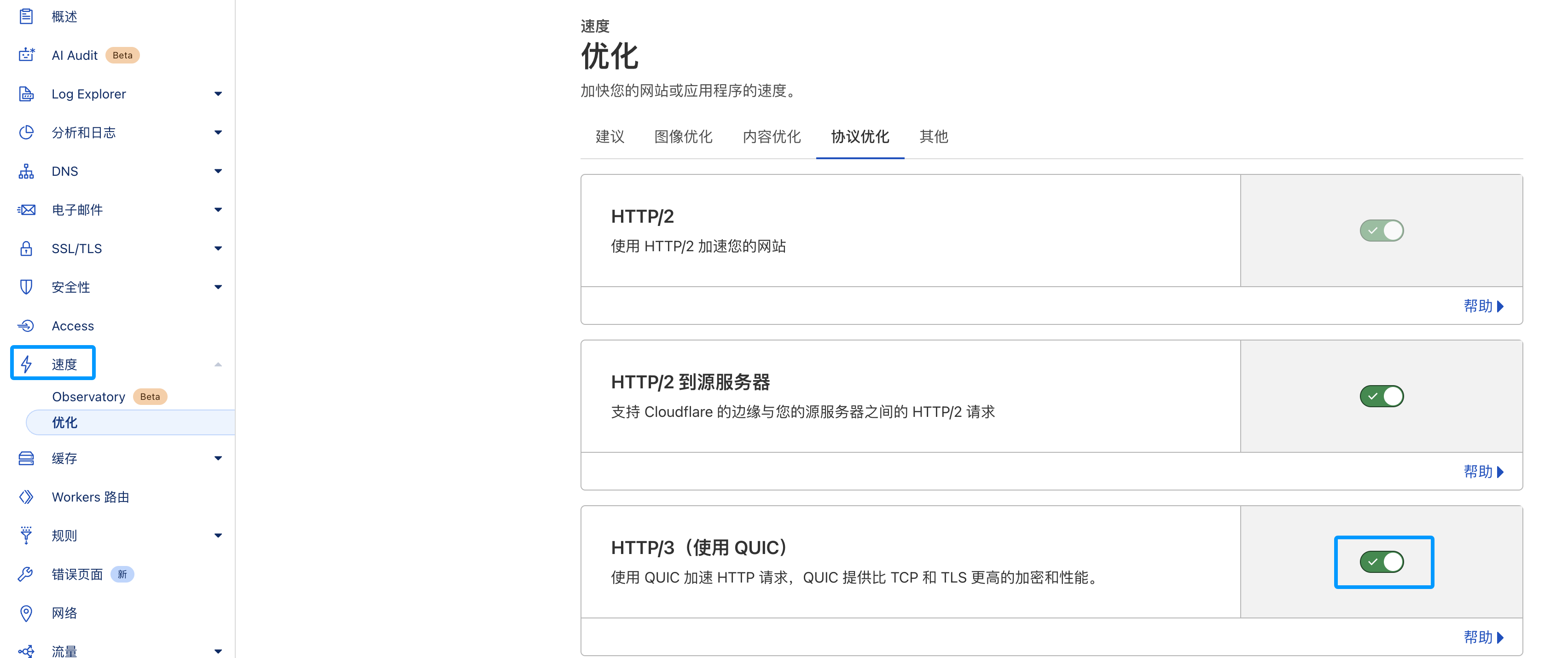Click the SSL/TLS padlock icon
Screen dimensions: 1568x658
[x=26, y=249]
